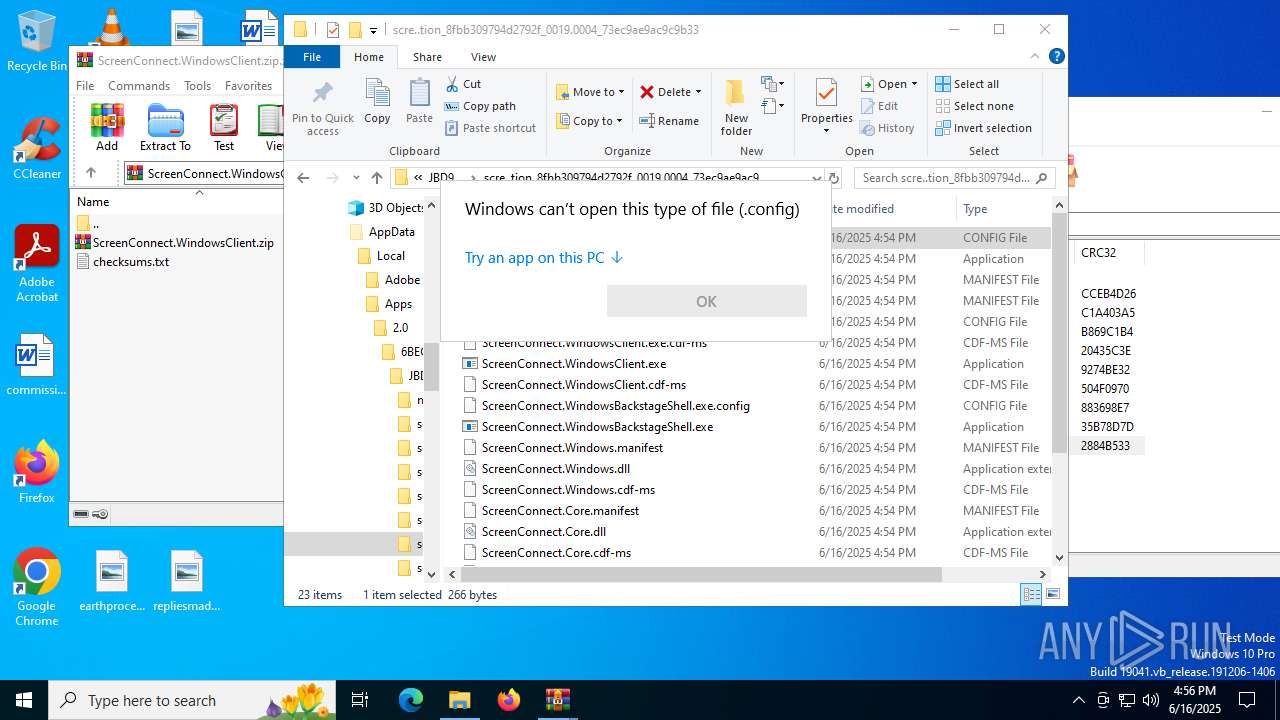The height and width of the screenshot is (720, 1280).
Task: Click Invert selection in ribbon
Action: pyautogui.click(x=983, y=128)
